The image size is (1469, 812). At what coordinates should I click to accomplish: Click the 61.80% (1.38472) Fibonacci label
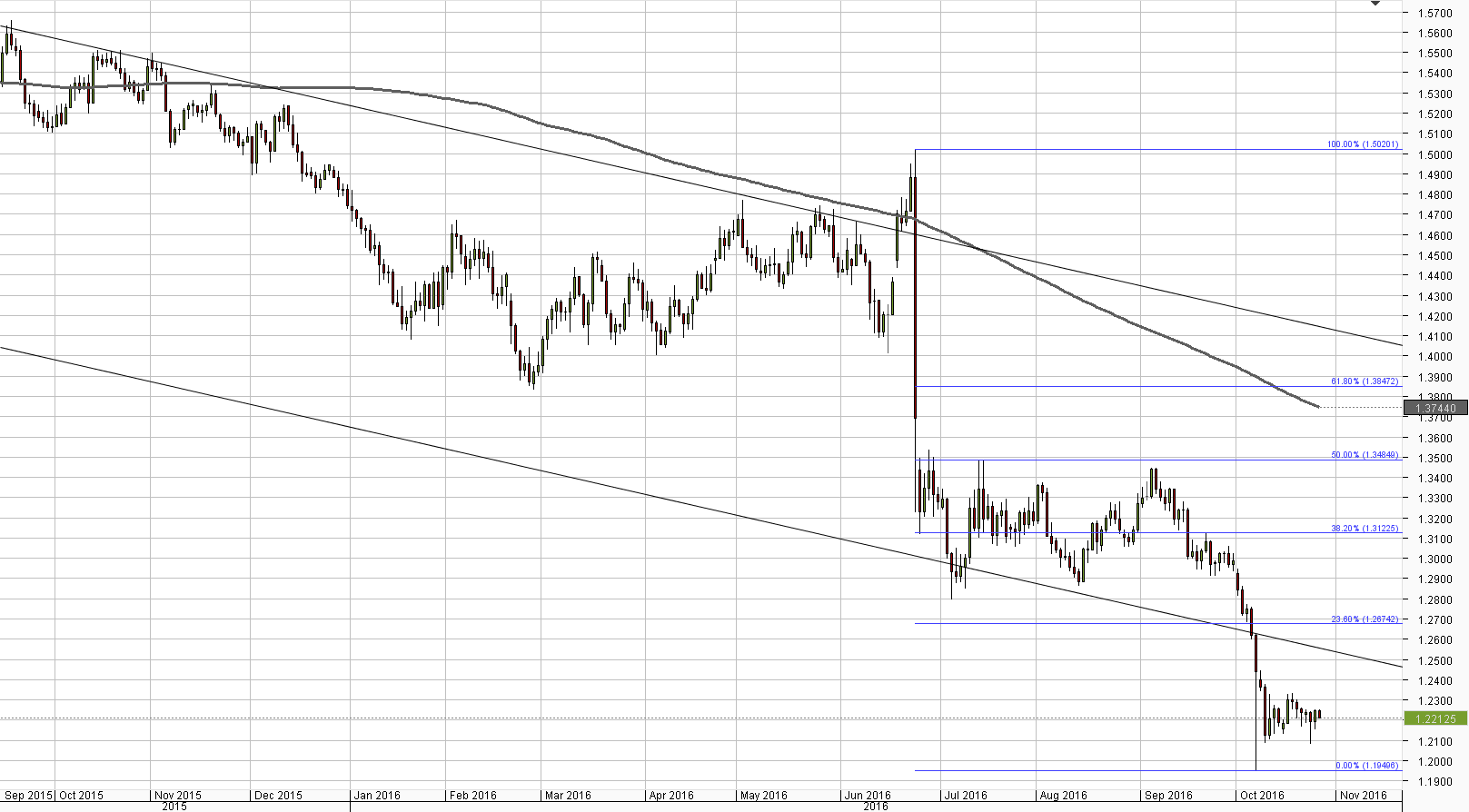pos(1365,381)
